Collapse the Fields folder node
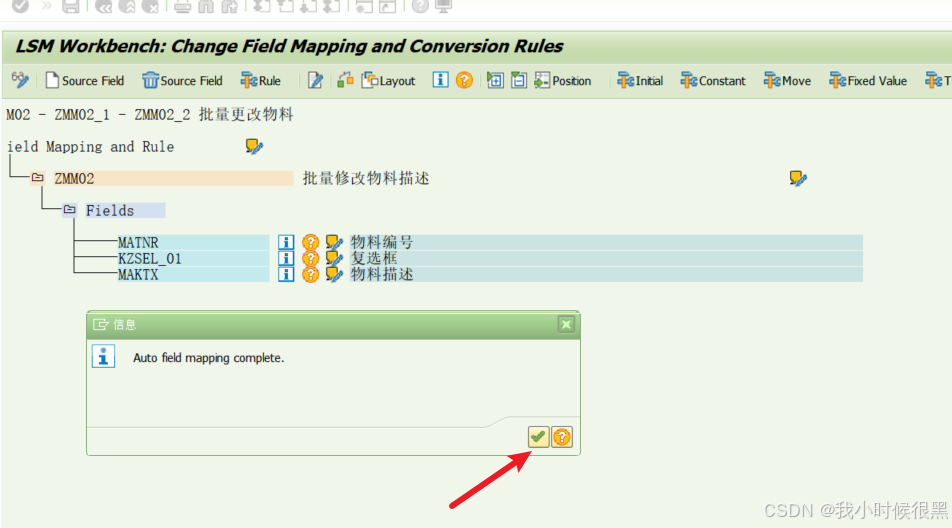Image resolution: width=952 pixels, height=528 pixels. [x=70, y=210]
